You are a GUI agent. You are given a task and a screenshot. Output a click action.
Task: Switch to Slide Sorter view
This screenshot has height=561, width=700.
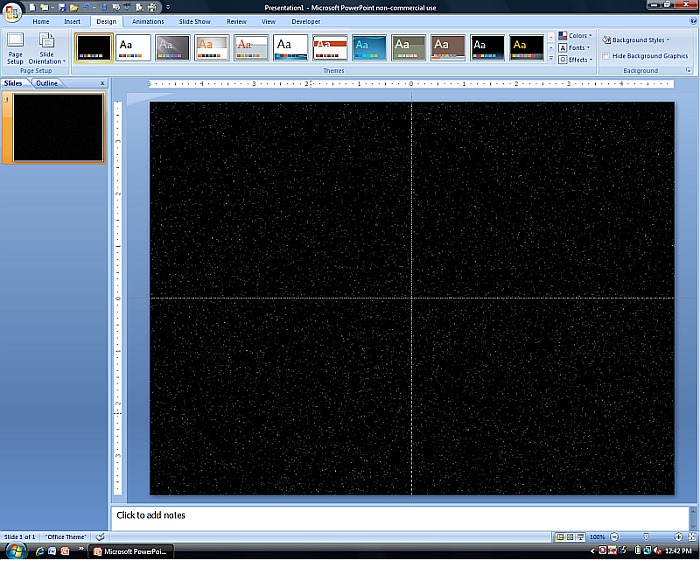tap(568, 537)
